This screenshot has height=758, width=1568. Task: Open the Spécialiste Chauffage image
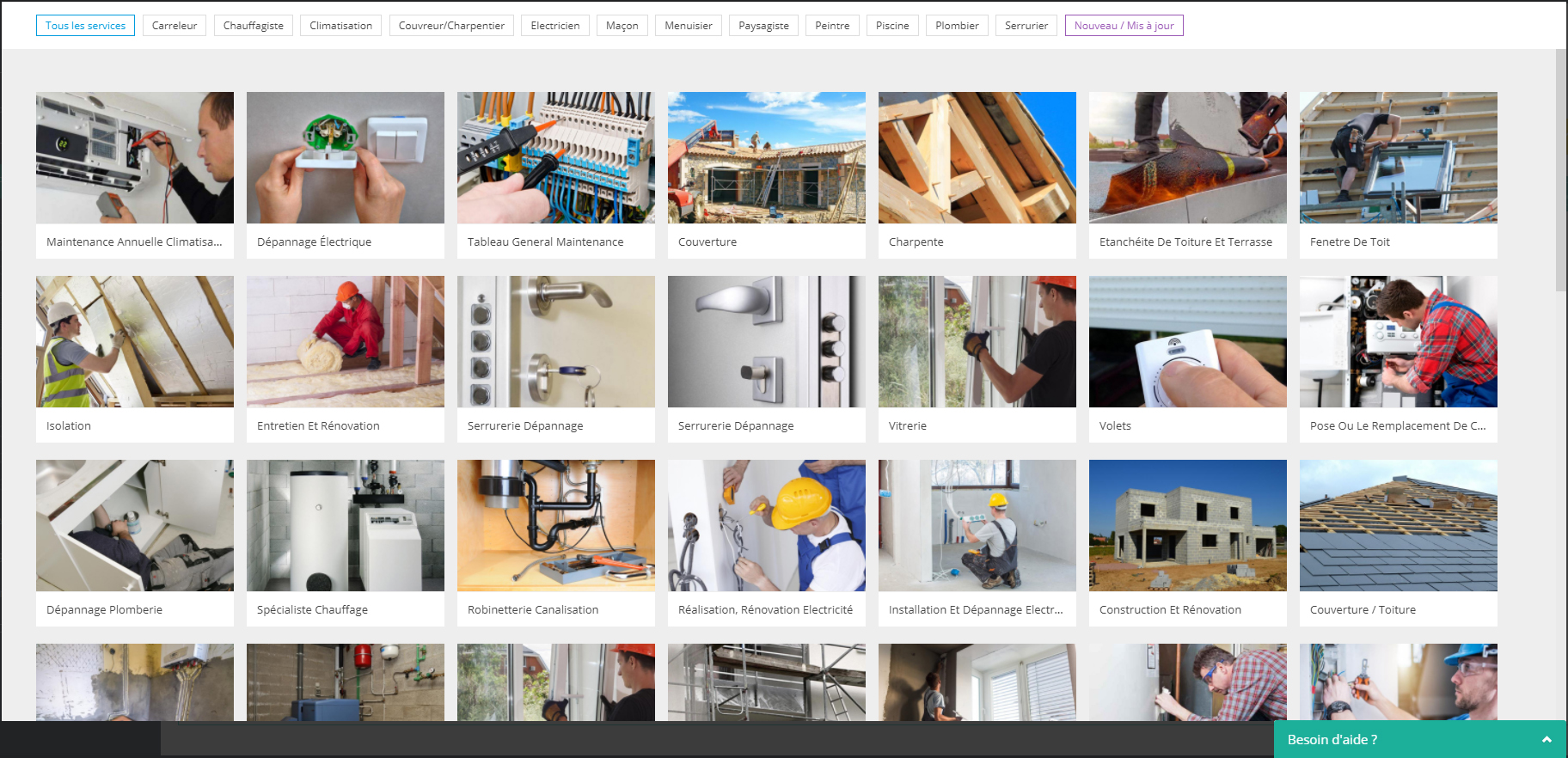pyautogui.click(x=346, y=526)
